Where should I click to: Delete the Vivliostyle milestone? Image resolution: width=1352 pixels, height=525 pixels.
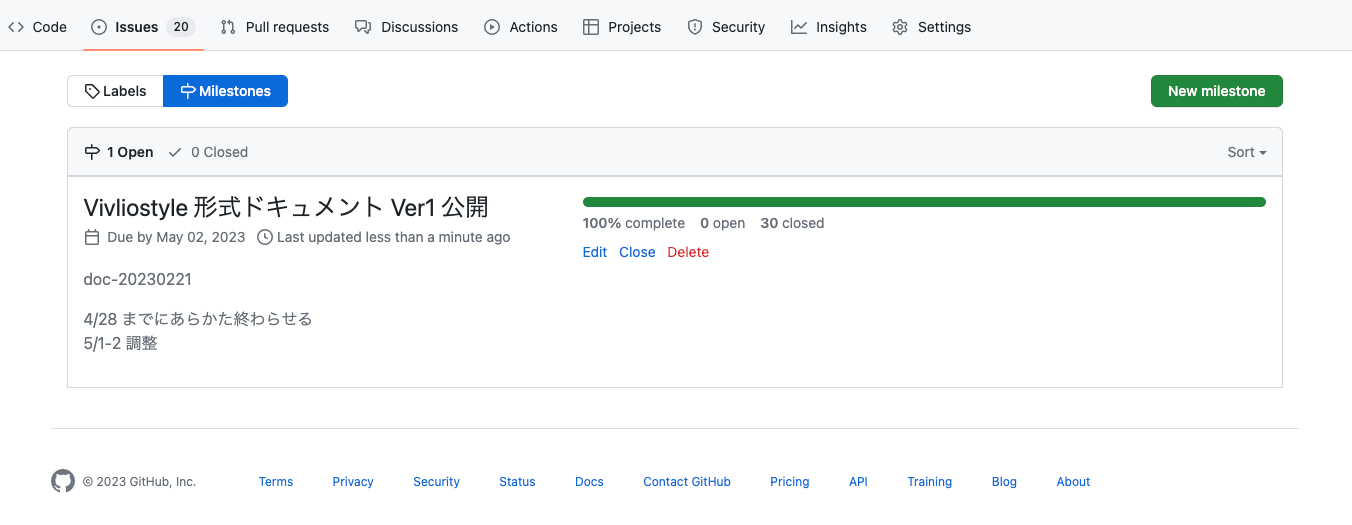pyautogui.click(x=688, y=252)
